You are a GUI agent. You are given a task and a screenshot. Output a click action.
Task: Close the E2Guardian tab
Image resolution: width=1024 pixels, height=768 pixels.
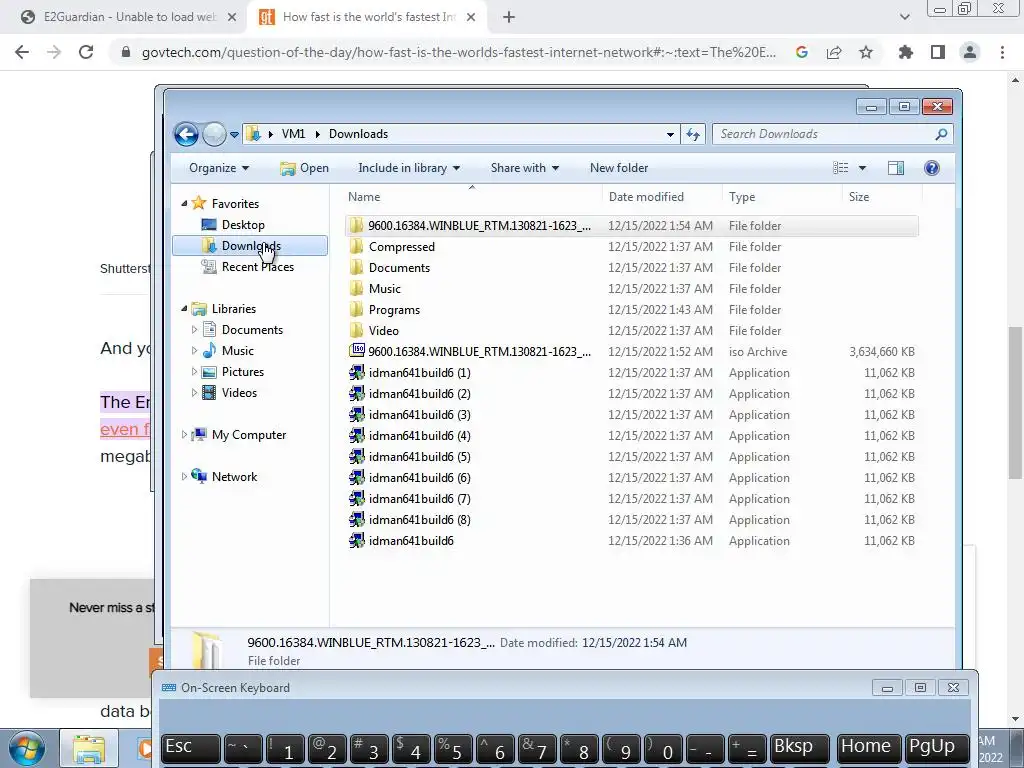pos(232,17)
